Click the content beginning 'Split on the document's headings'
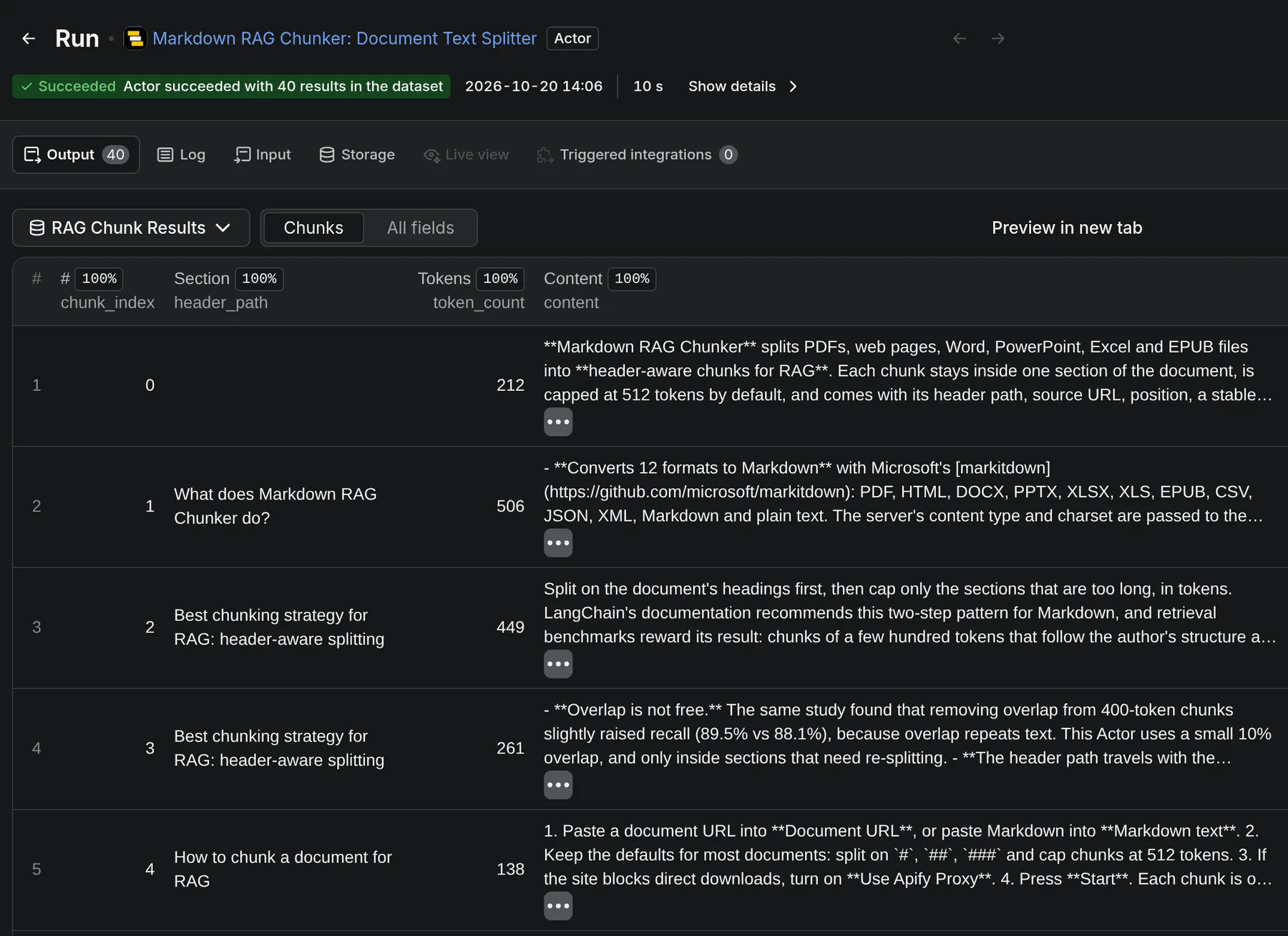The height and width of the screenshot is (936, 1288). coord(909,613)
